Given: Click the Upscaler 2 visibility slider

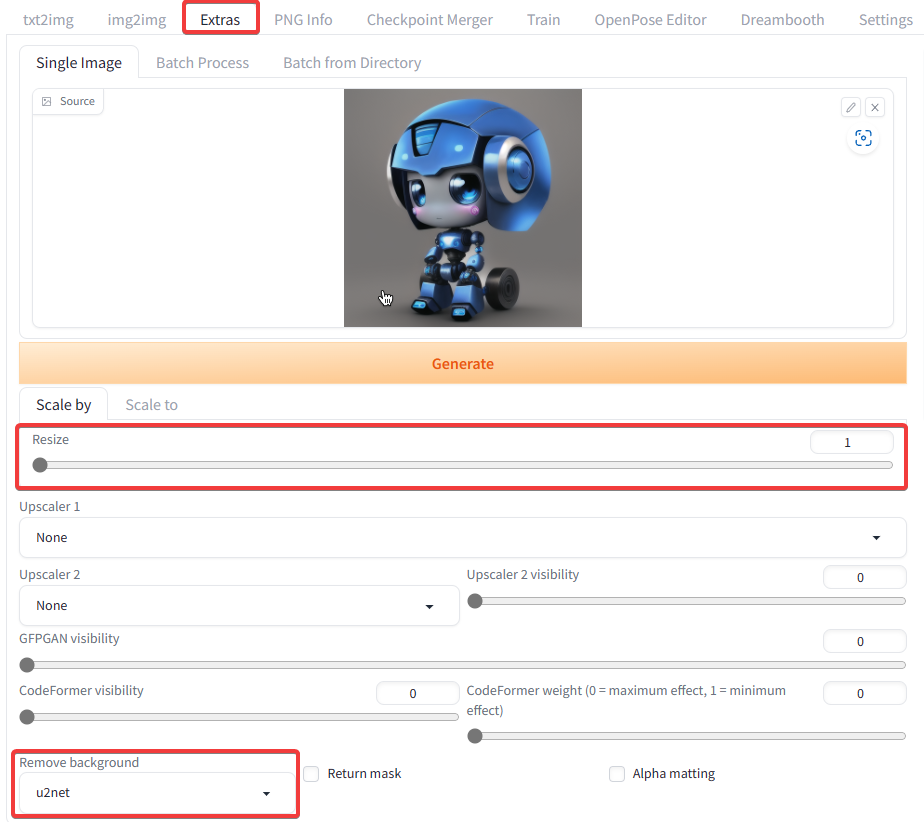Looking at the screenshot, I should (x=686, y=601).
